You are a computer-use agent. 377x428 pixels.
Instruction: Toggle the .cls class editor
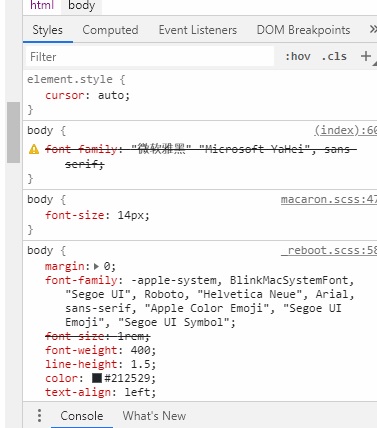coord(334,56)
